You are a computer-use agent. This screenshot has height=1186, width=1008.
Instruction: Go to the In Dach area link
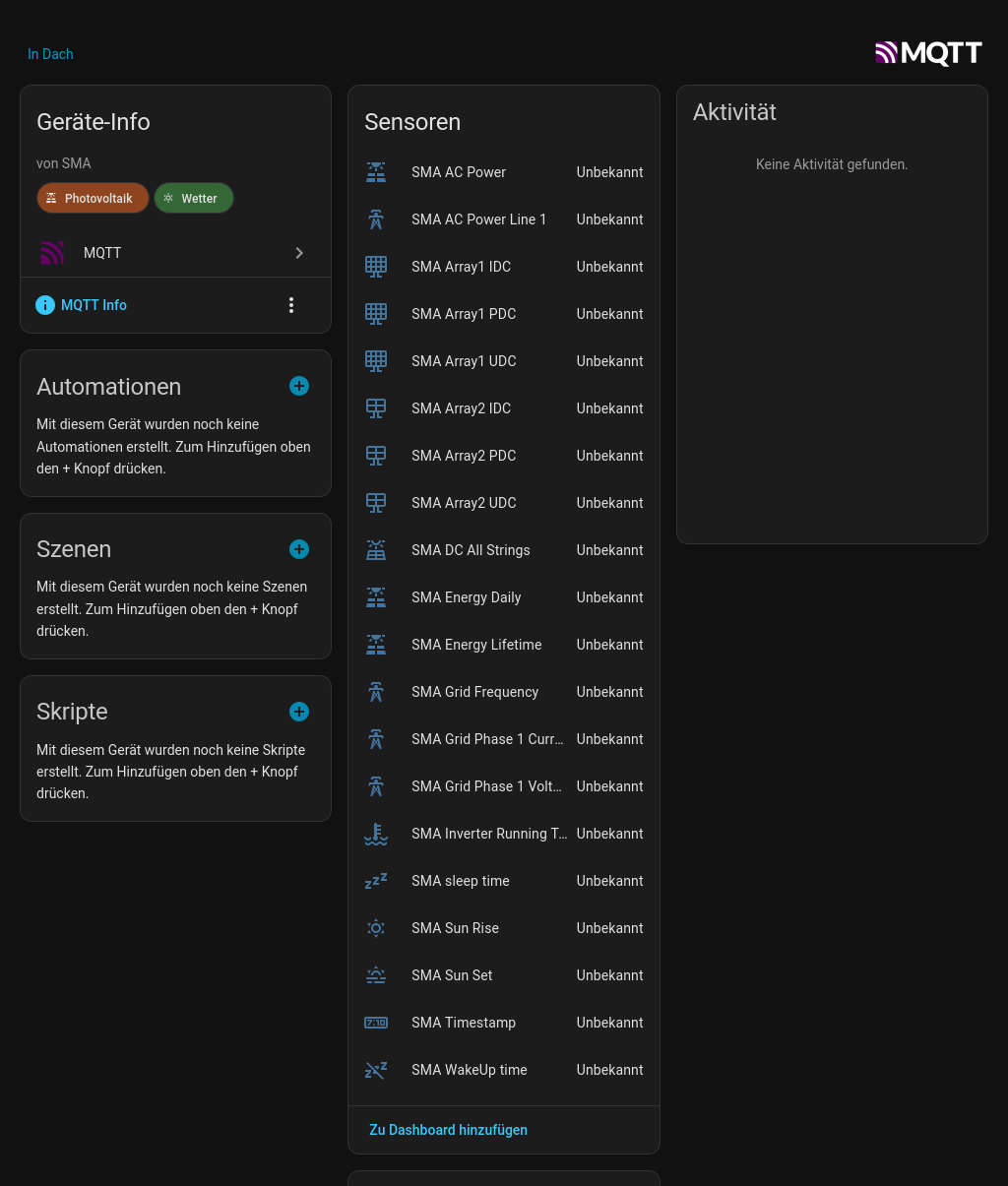50,54
